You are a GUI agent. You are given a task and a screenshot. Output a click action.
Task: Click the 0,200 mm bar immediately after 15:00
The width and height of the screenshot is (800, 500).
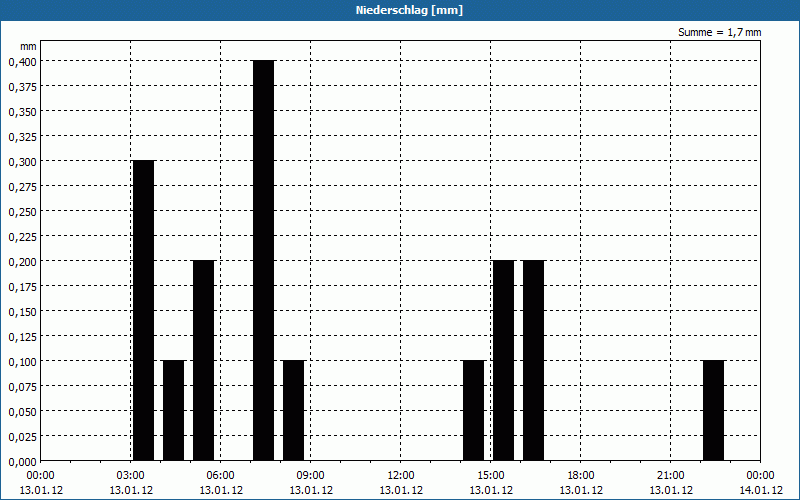(503, 360)
